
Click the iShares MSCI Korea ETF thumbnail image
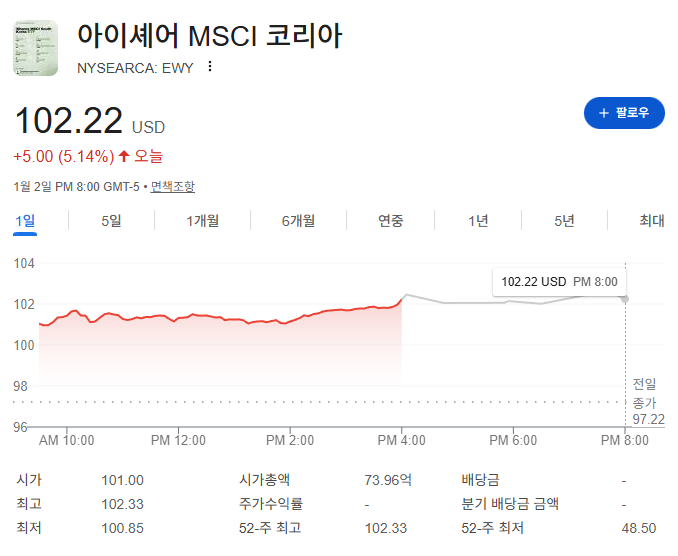click(x=35, y=48)
